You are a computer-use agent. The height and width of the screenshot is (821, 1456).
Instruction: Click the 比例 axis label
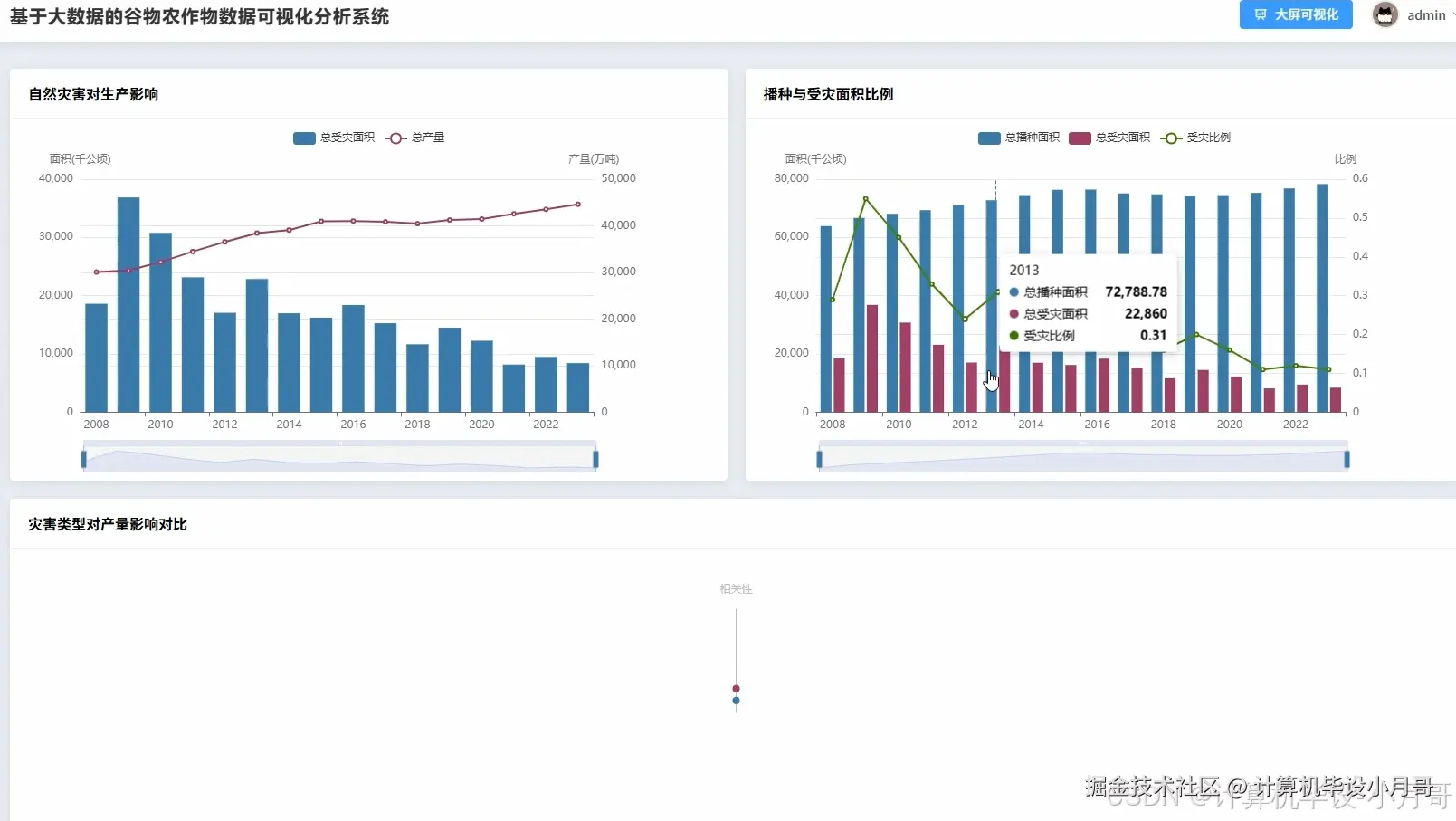(1346, 158)
